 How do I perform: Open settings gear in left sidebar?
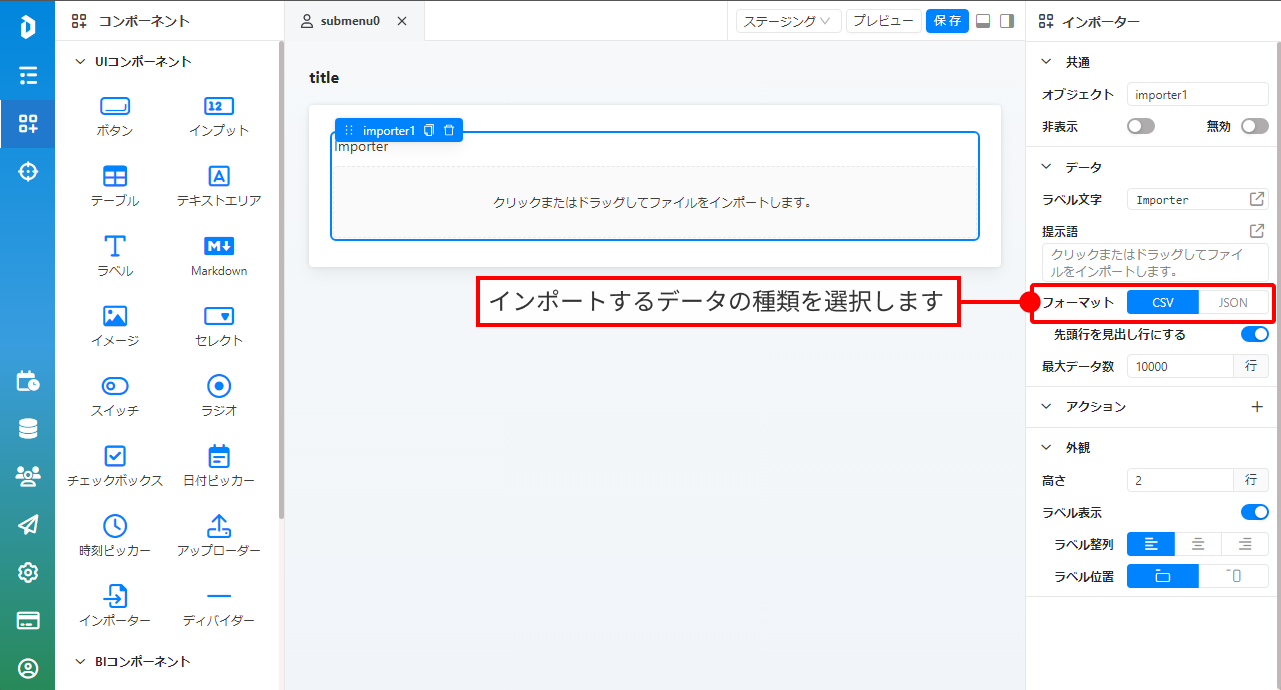(x=28, y=572)
